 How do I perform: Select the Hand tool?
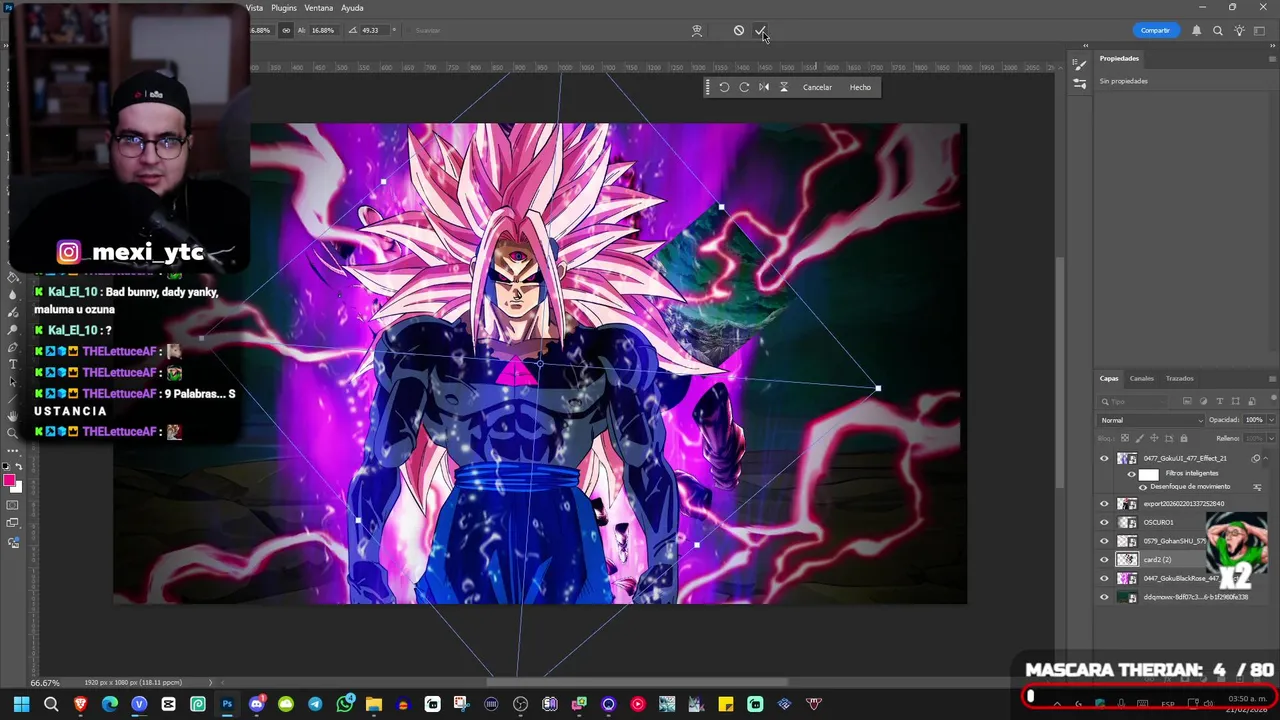(x=13, y=416)
